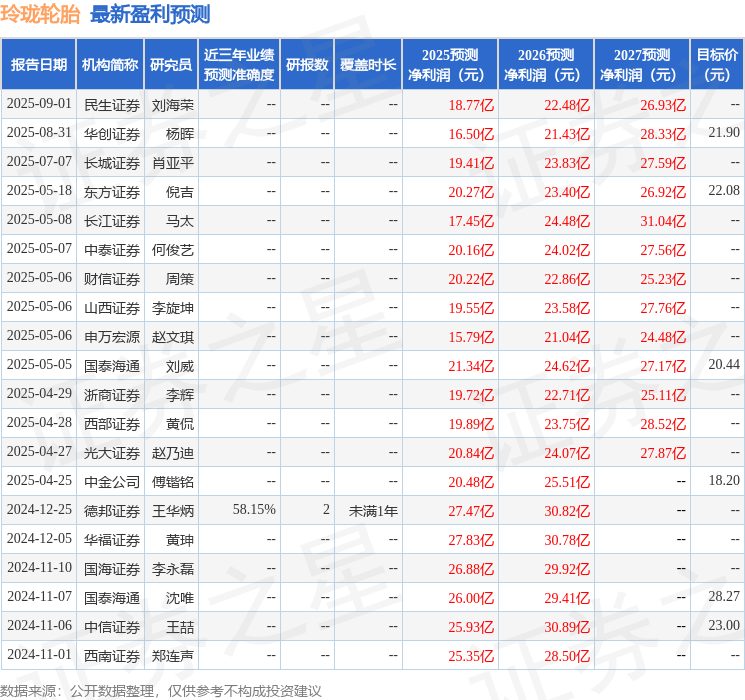Select the date 2025-05-05

39,364
